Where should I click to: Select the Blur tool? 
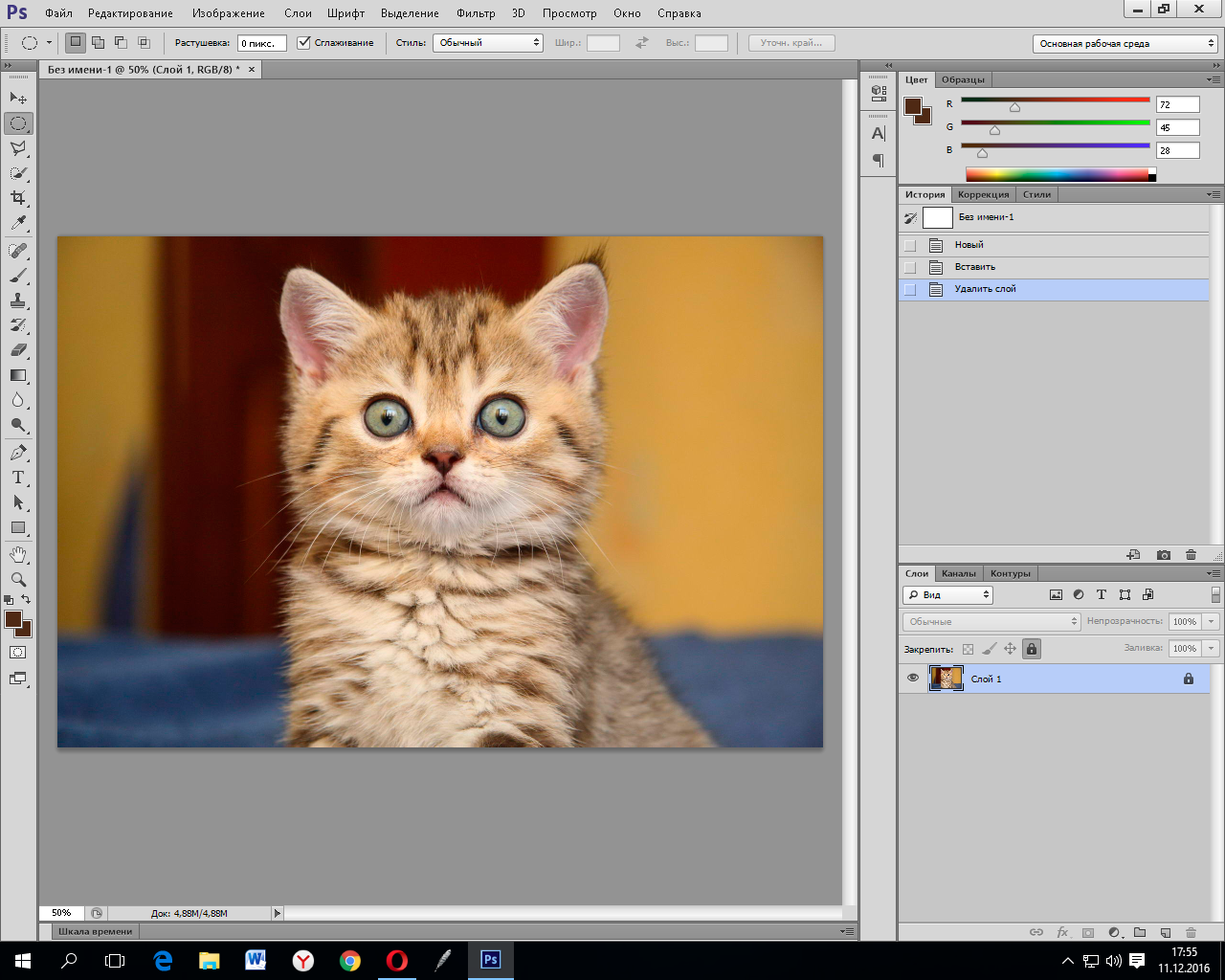point(18,400)
